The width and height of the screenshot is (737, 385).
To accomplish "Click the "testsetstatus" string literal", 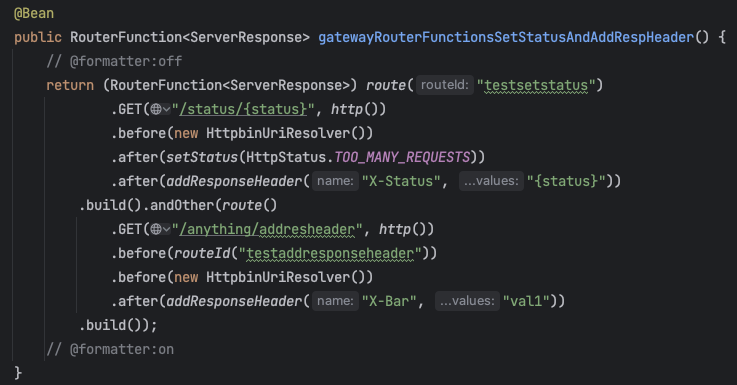I will pyautogui.click(x=536, y=85).
